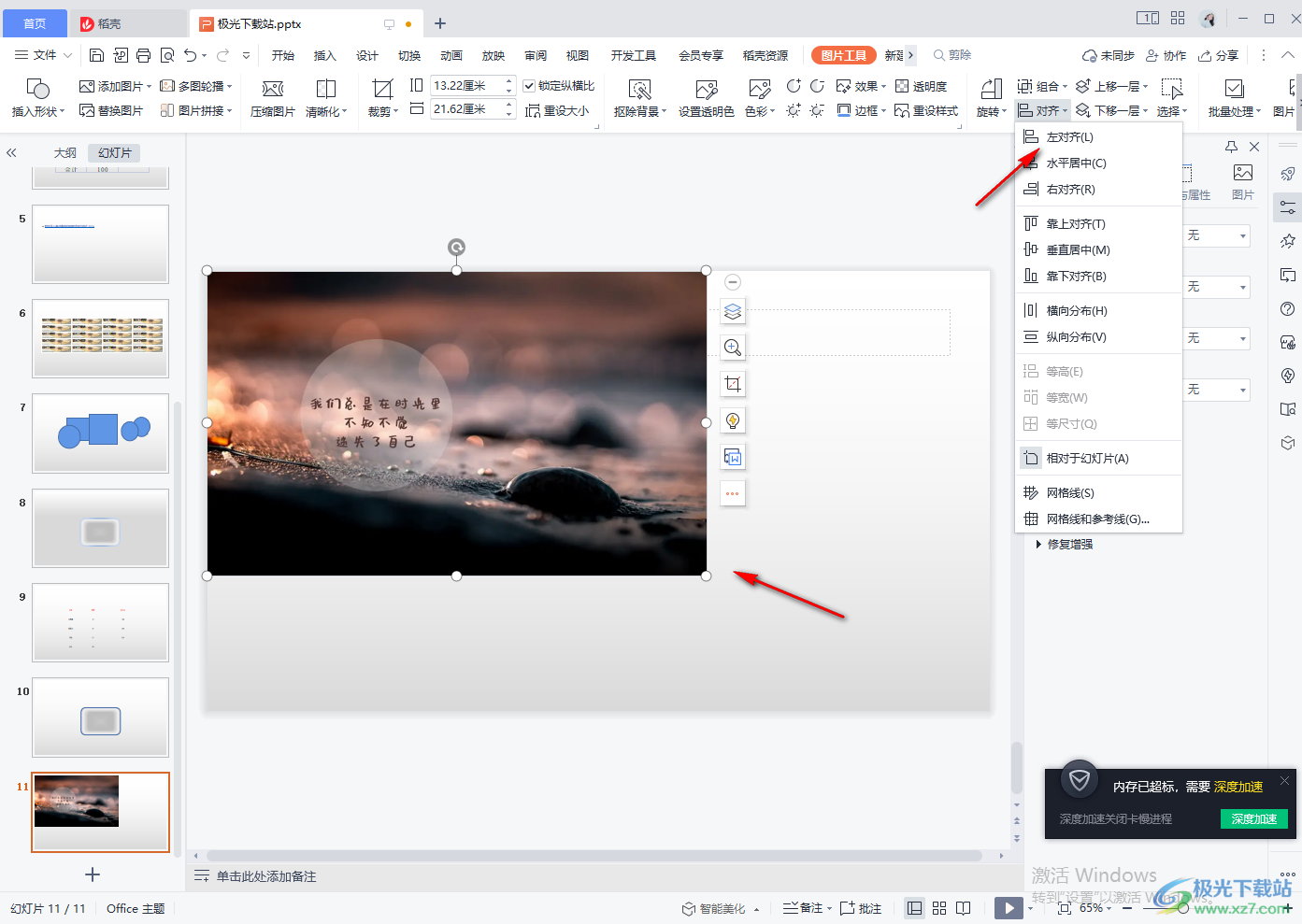Image resolution: width=1302 pixels, height=924 pixels.
Task: Click Set Transparent Color (设置透明色)
Action: coord(707,97)
